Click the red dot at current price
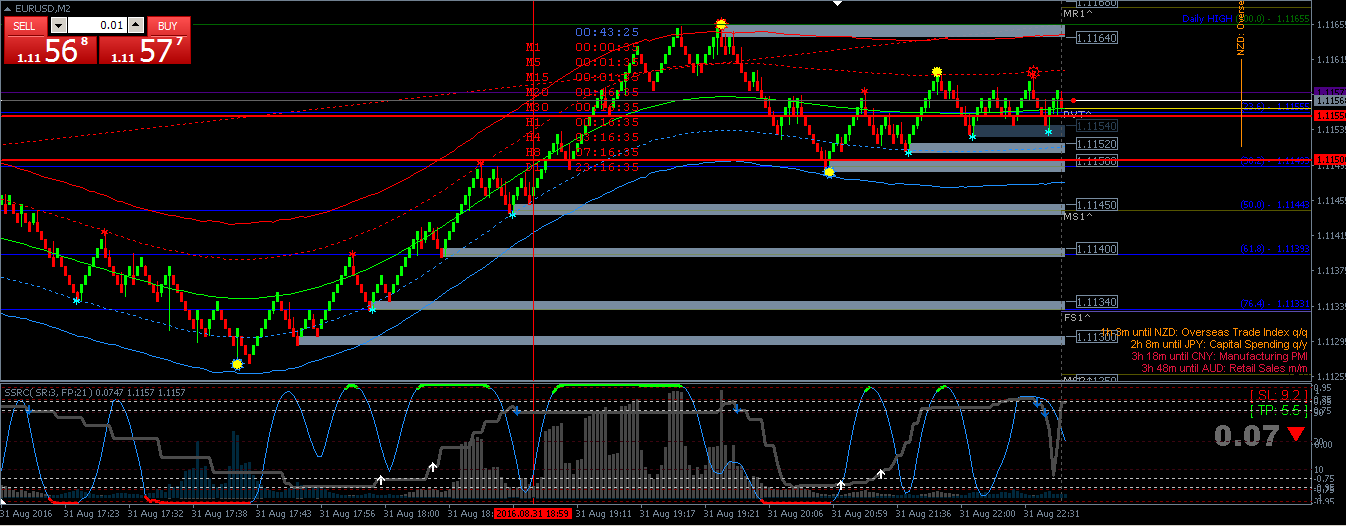Screen dimensions: 1346x527 click(1073, 101)
